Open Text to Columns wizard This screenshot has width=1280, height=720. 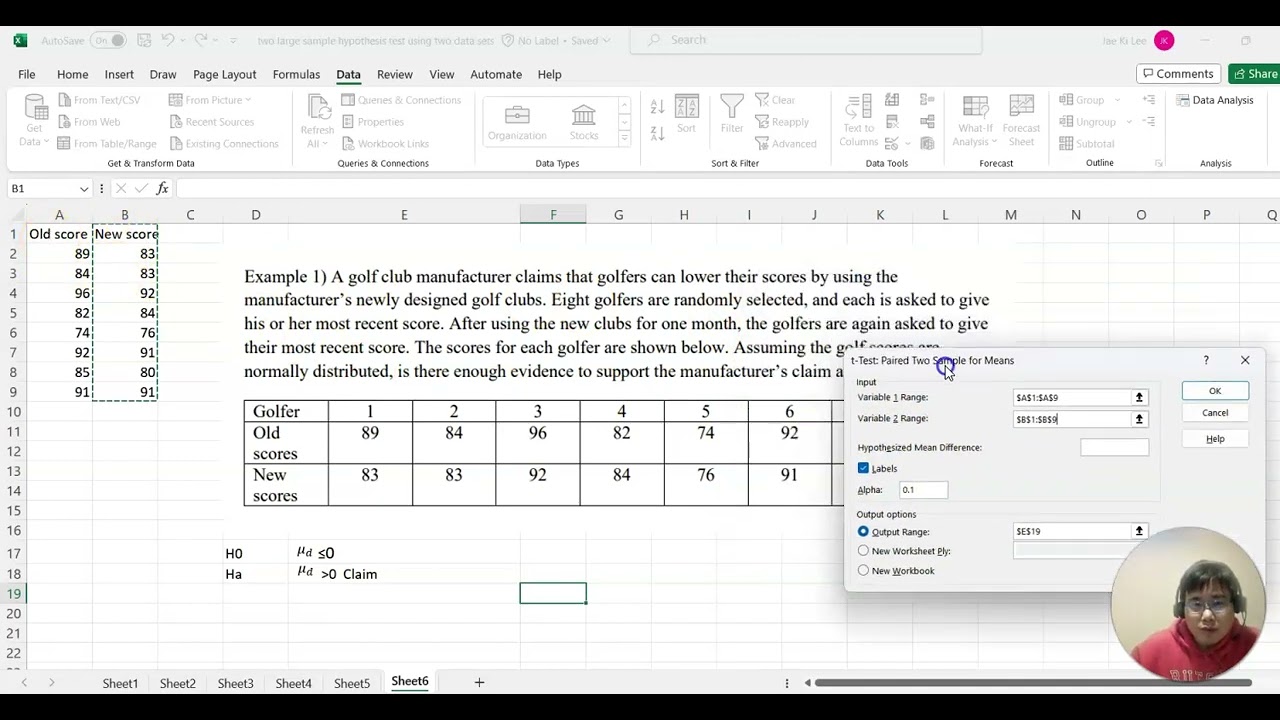858,121
